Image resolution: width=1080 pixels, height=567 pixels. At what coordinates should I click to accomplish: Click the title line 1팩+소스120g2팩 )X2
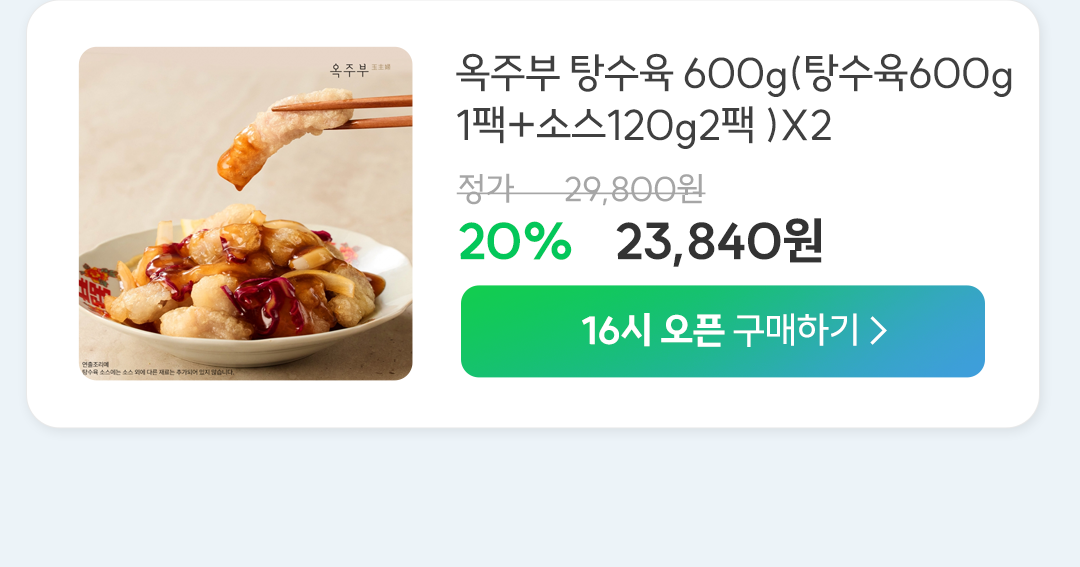point(644,127)
